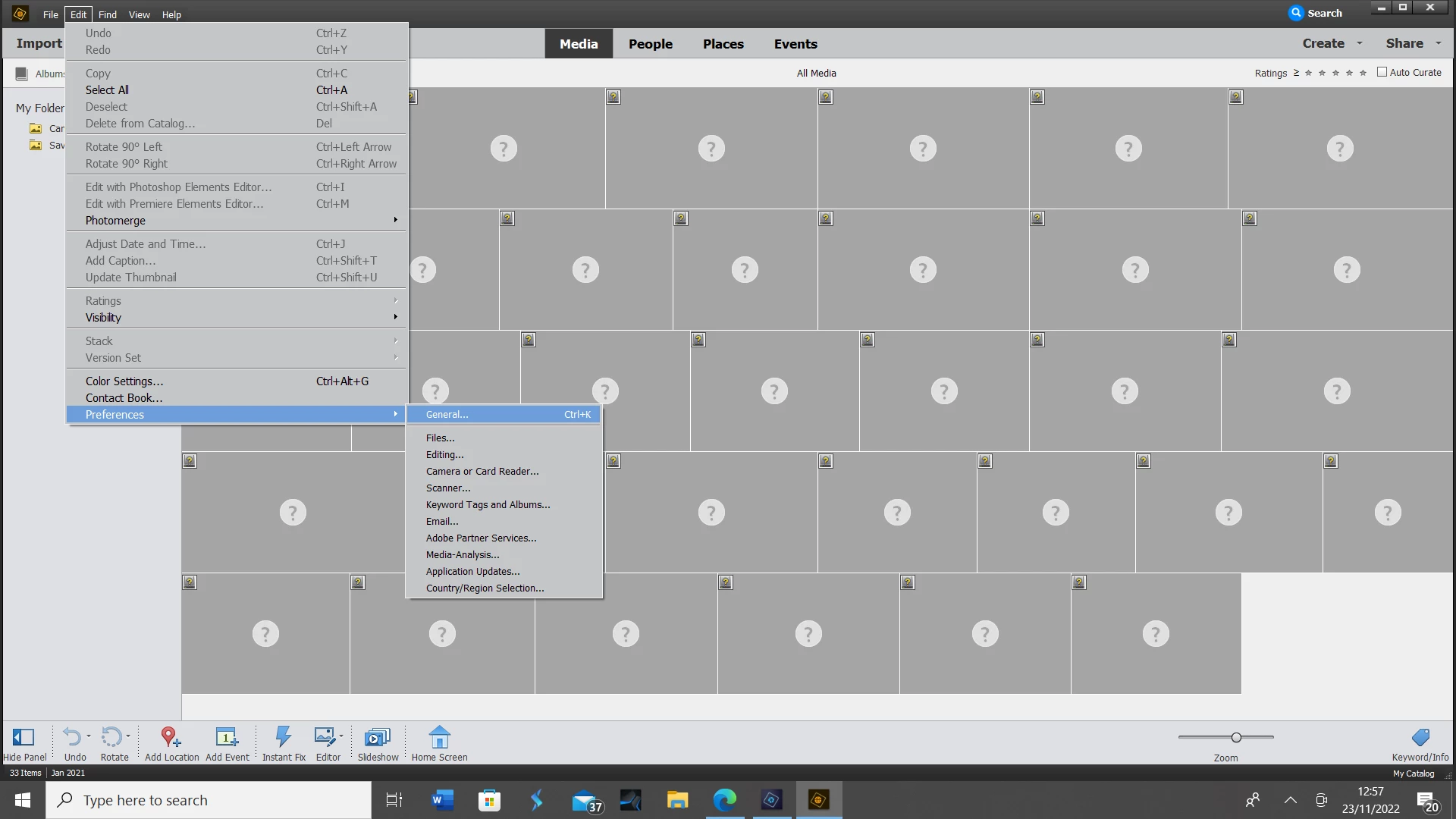Open Microsoft Edge from the taskbar

pos(724,800)
